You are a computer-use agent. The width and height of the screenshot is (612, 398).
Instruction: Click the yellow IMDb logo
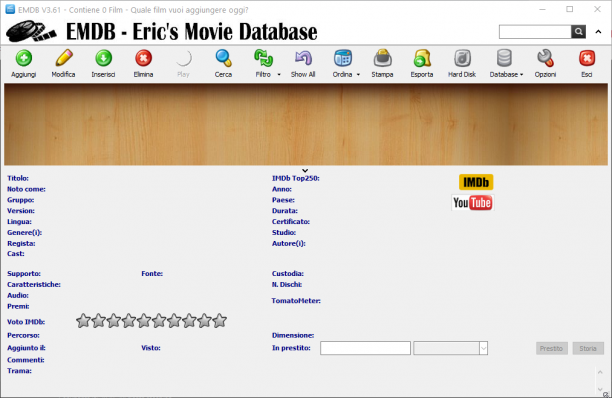coord(476,182)
